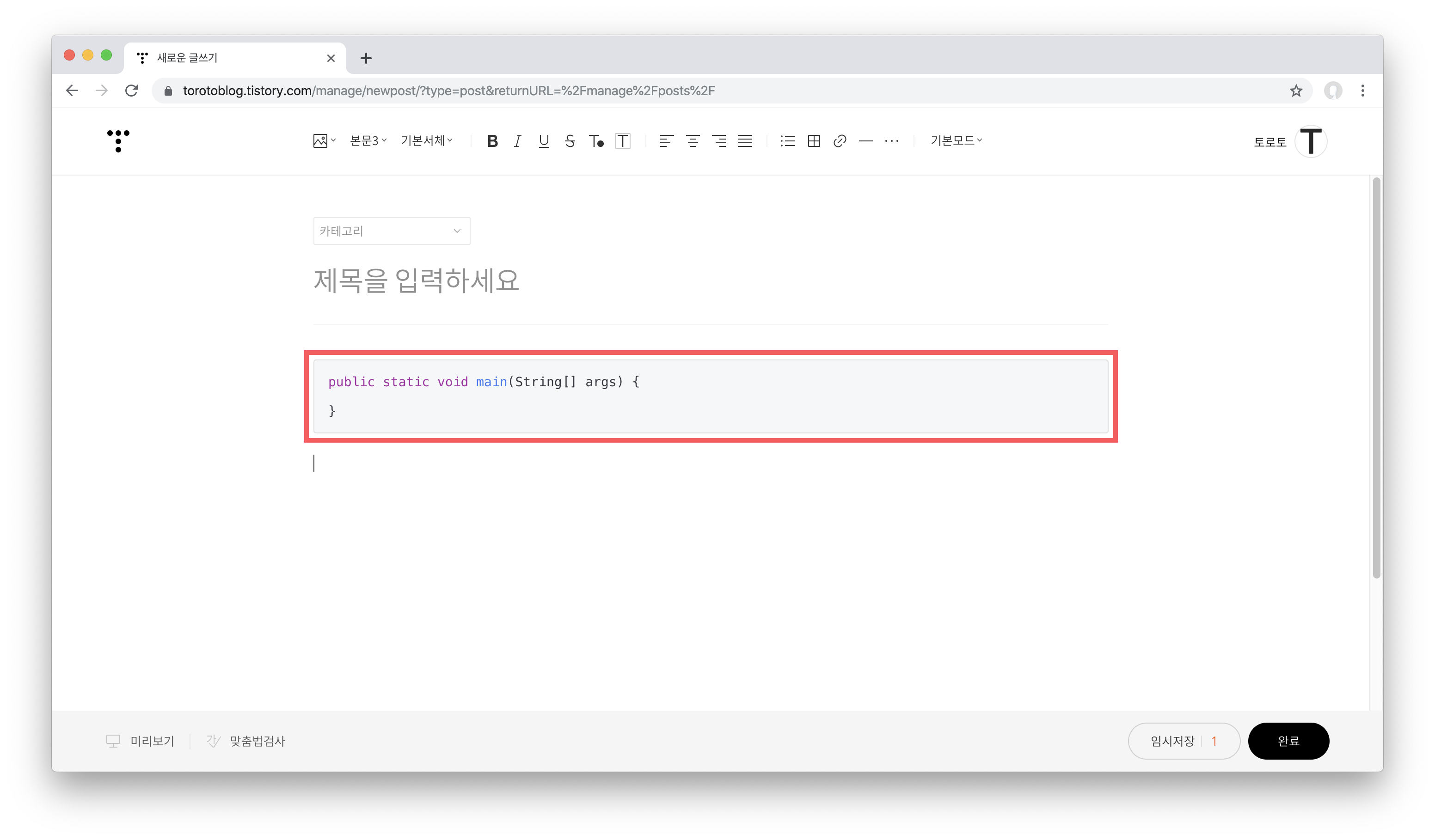This screenshot has width=1435, height=840.
Task: Click the text background color icon
Action: tap(622, 141)
